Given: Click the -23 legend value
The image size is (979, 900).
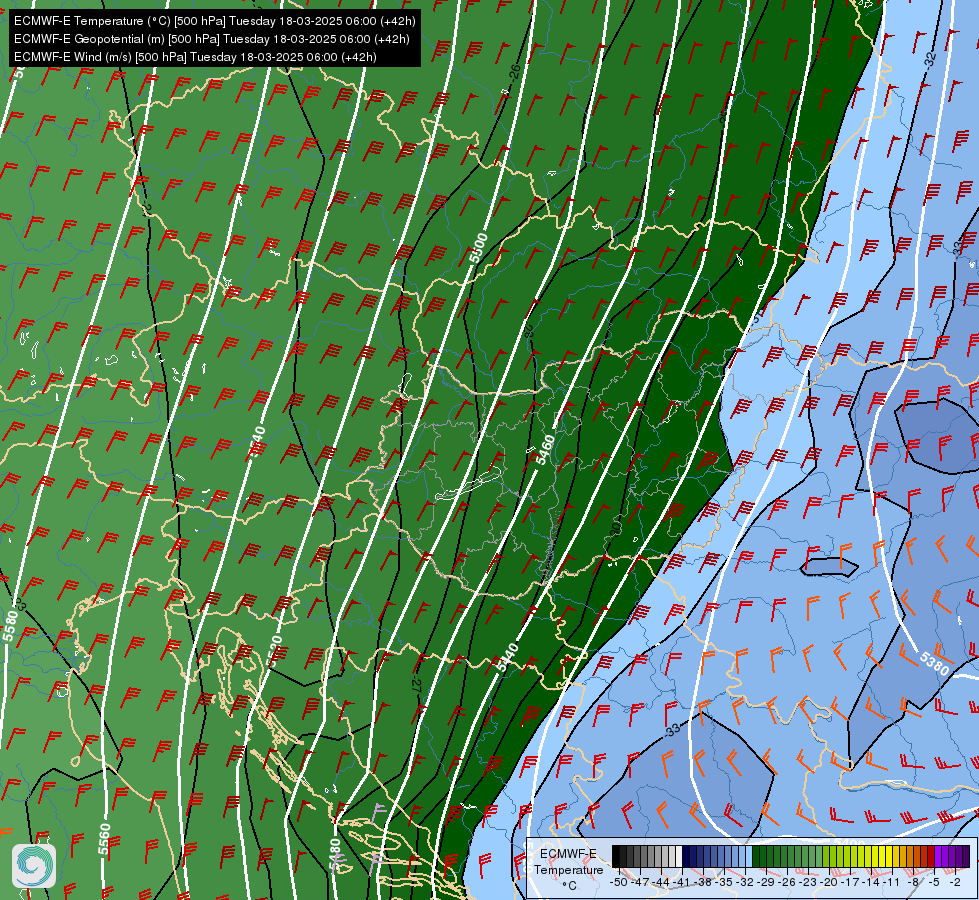Looking at the screenshot, I should pos(808,882).
